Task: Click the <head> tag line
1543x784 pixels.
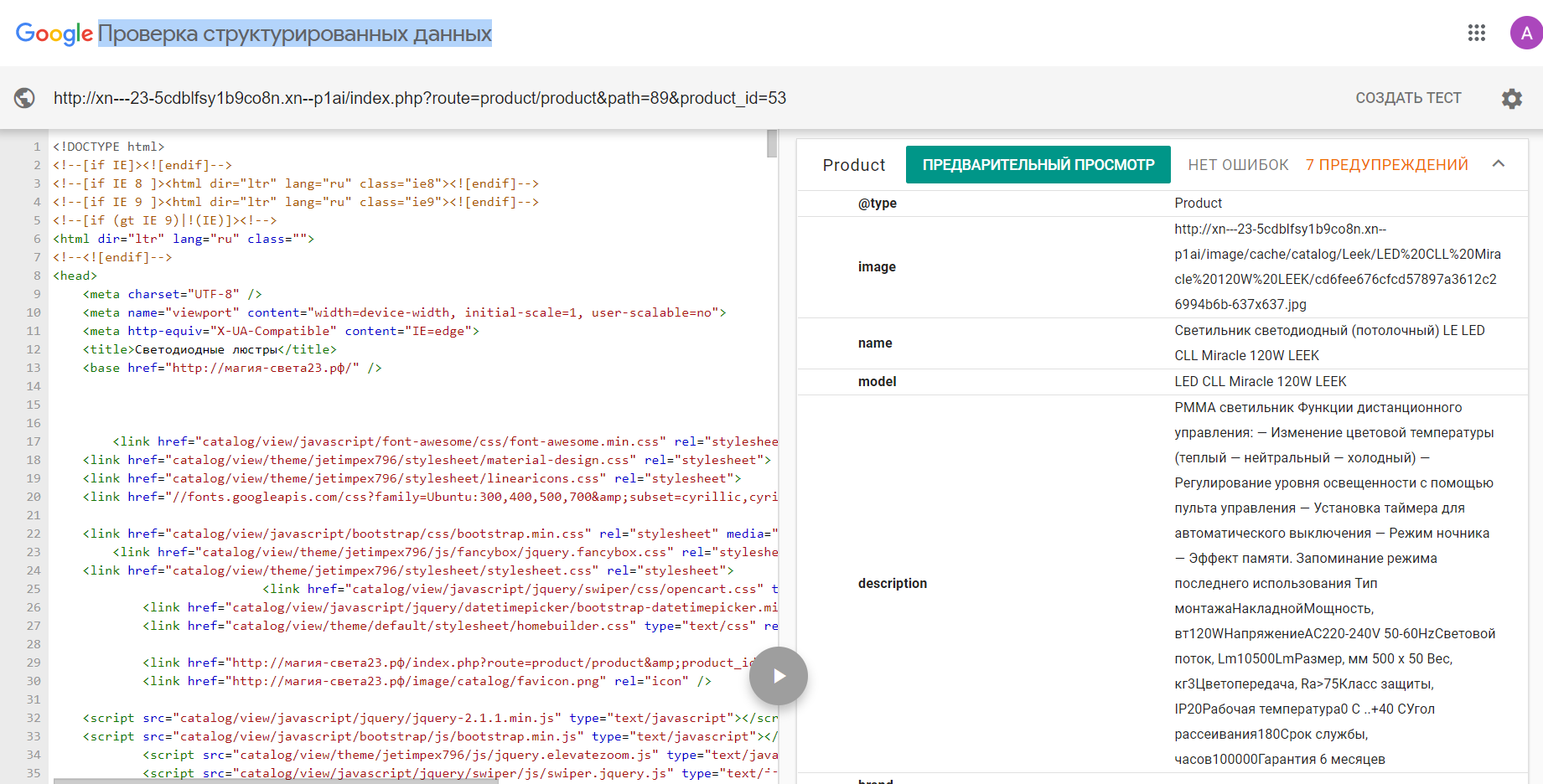Action: pyautogui.click(x=75, y=276)
